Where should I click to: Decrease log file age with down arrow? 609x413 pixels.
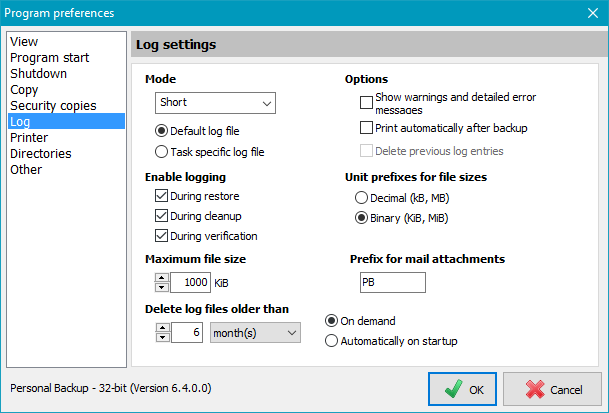163,338
